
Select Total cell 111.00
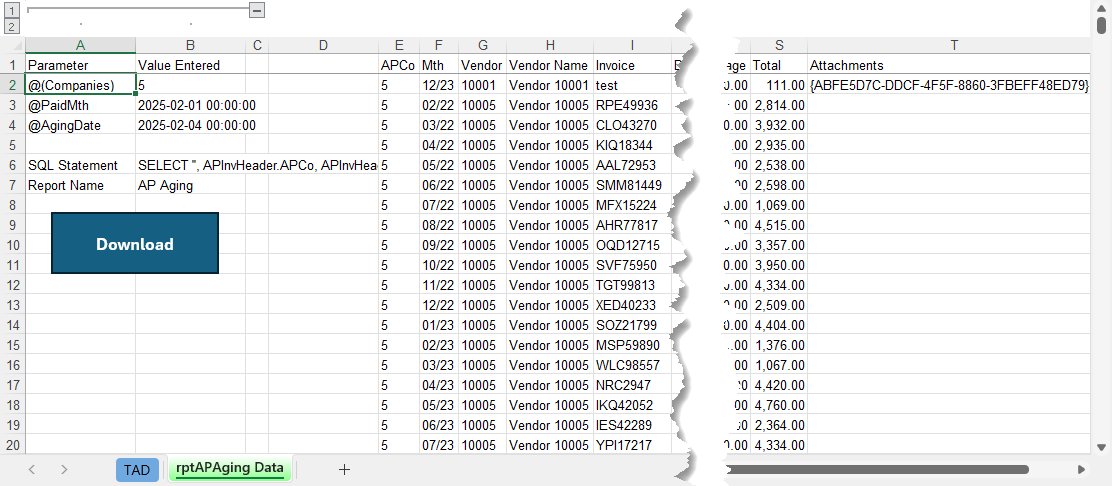pyautogui.click(x=779, y=85)
